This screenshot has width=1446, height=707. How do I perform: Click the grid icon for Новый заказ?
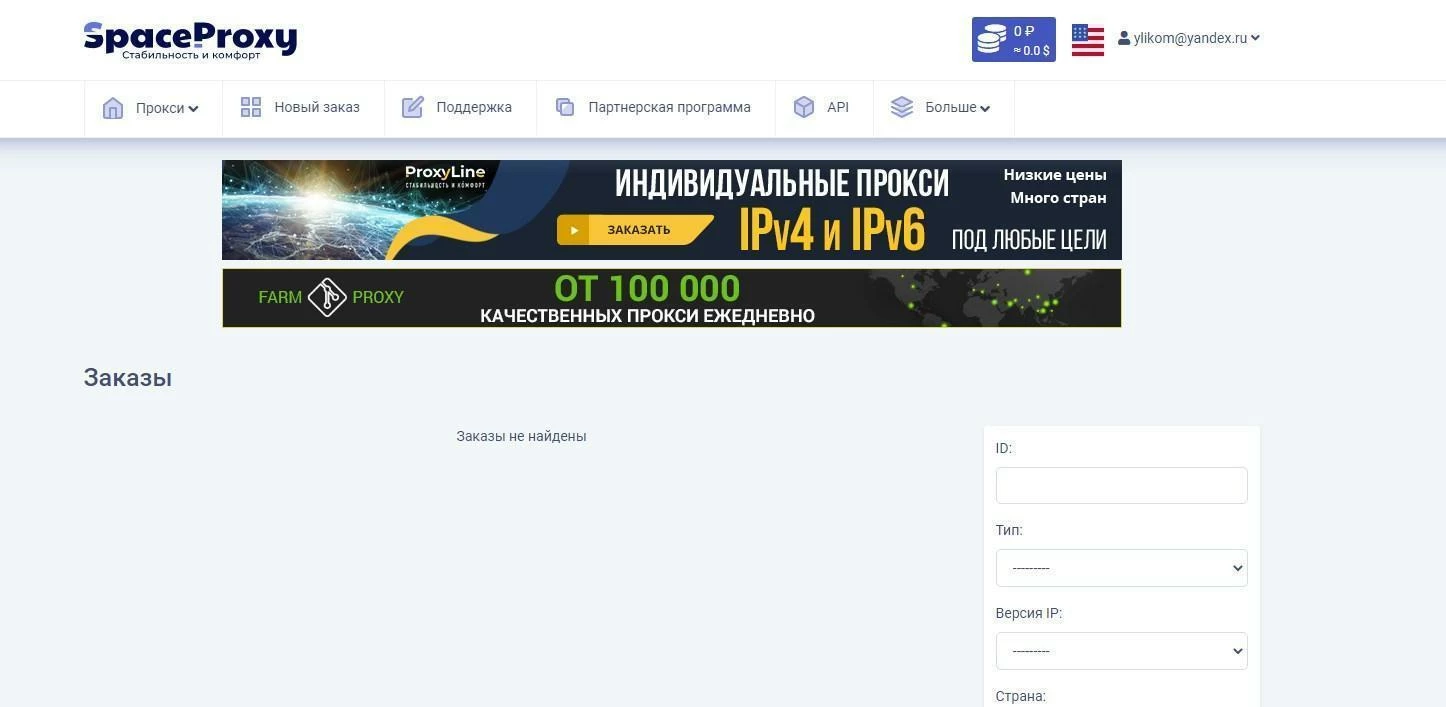pos(251,107)
